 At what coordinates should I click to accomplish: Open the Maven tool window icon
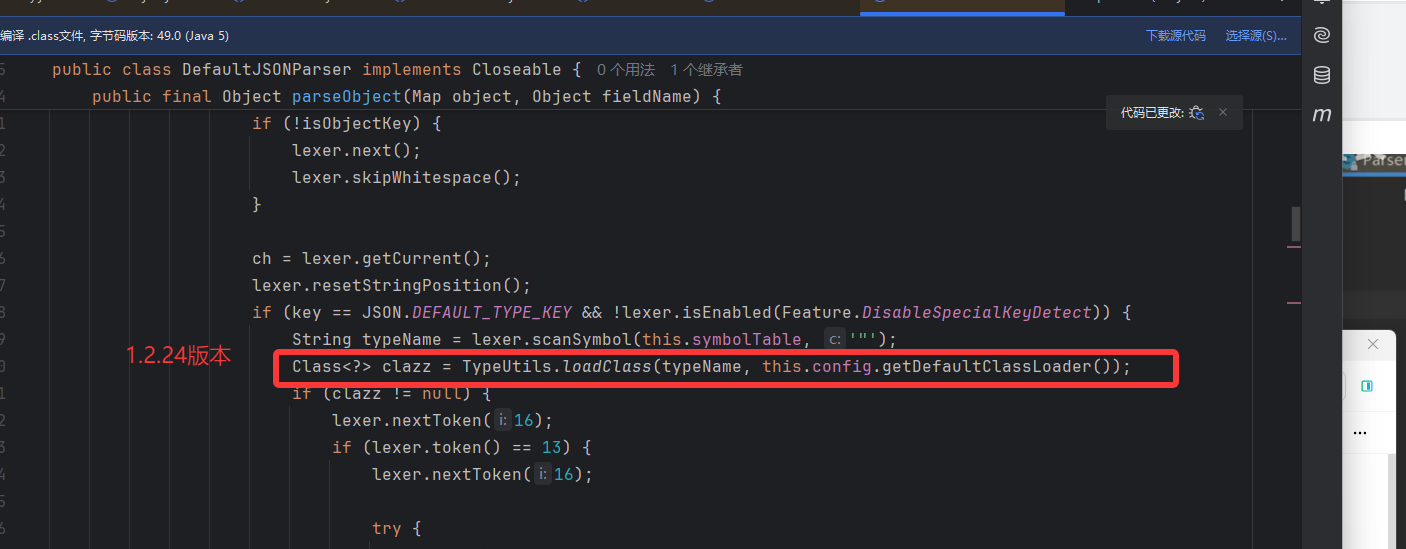(1321, 115)
